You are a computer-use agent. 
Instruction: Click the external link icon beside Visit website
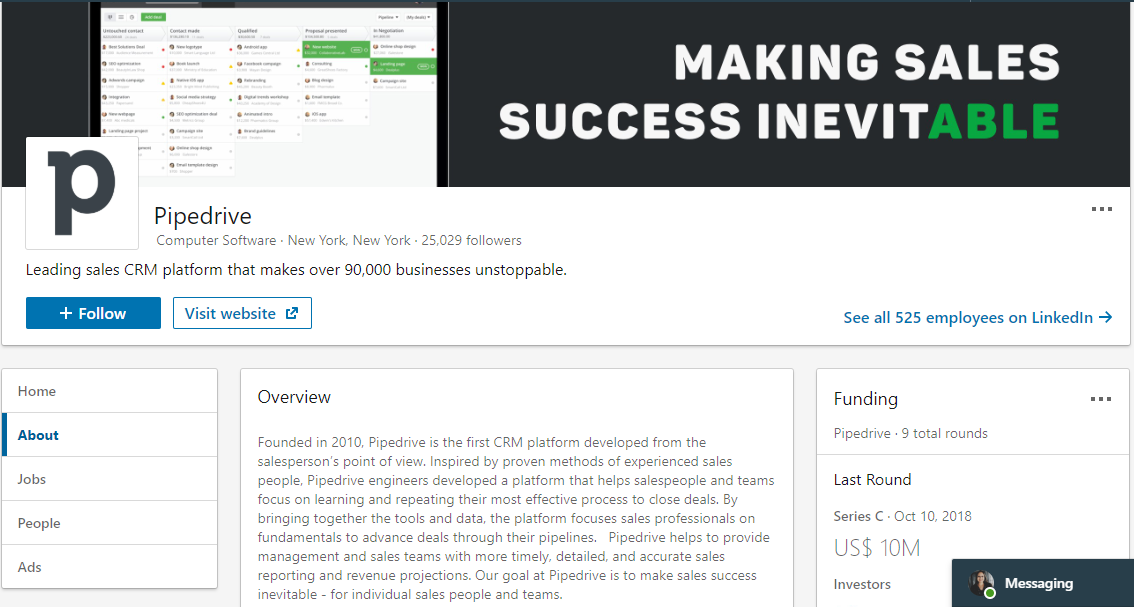tap(292, 313)
